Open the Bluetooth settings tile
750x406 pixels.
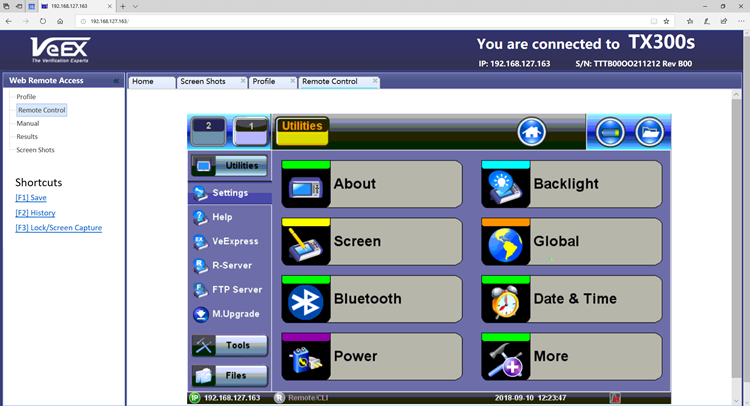(x=372, y=299)
